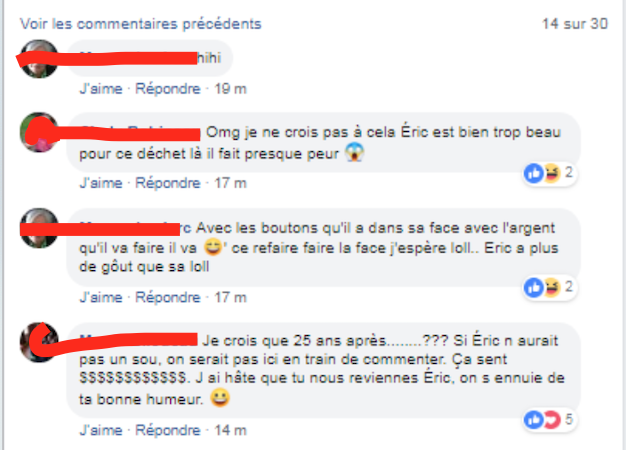Image resolution: width=626 pixels, height=450 pixels.
Task: Open thumbs-up reaction on 'Avec les boutons' comment
Action: click(x=534, y=287)
